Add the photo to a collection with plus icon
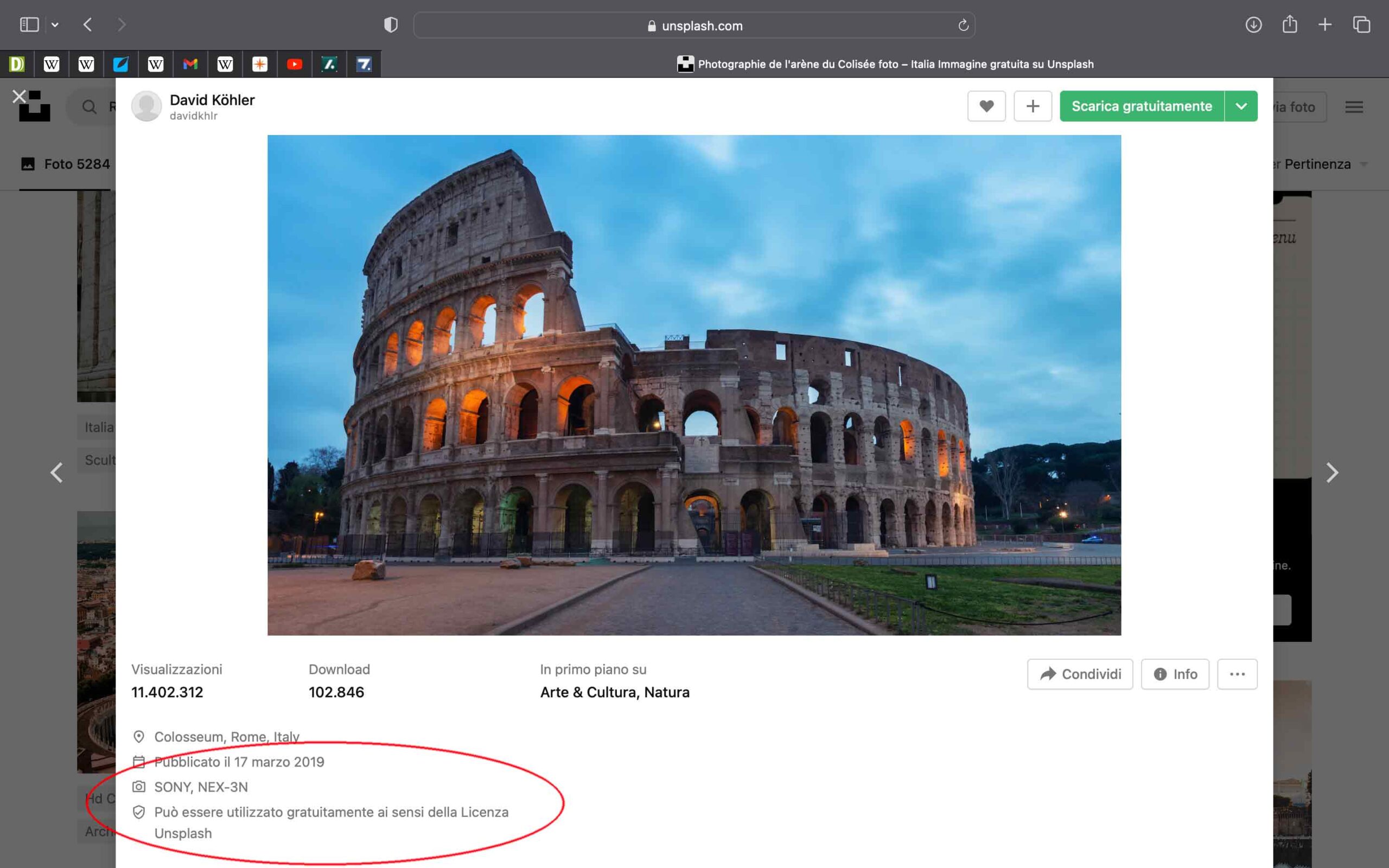1389x868 pixels. (1033, 106)
